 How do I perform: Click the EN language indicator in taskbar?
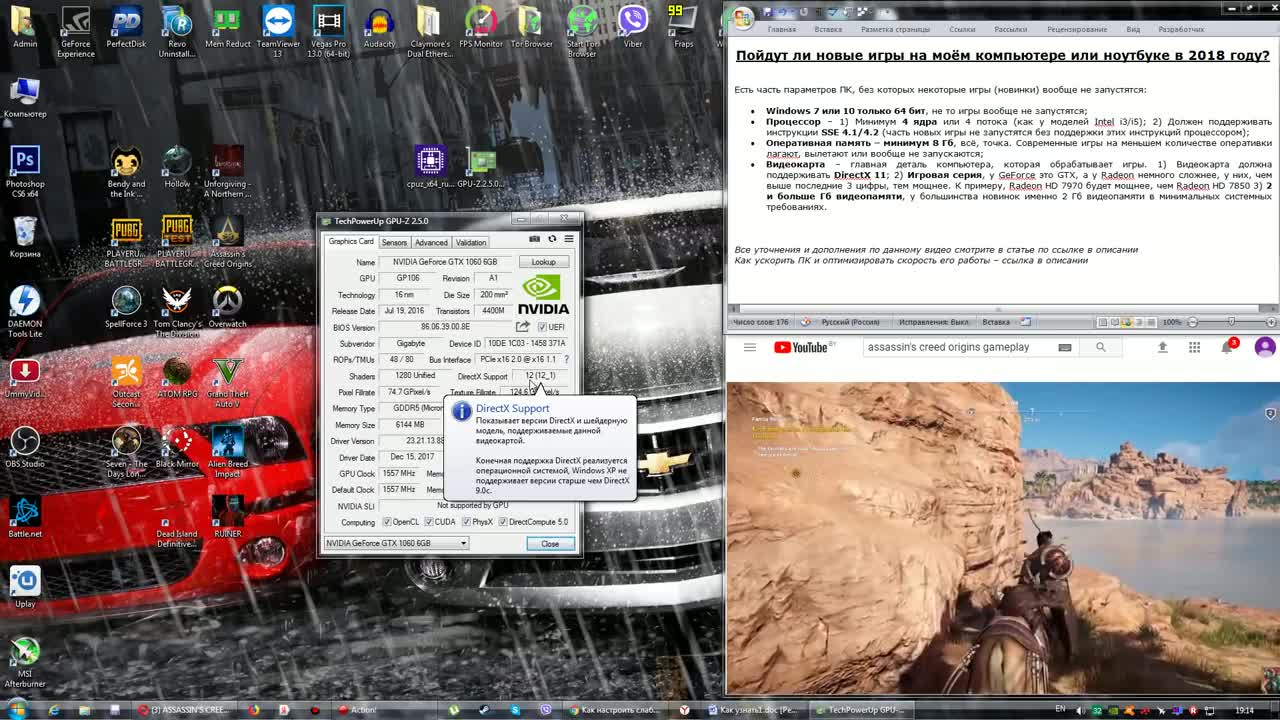pos(1060,709)
